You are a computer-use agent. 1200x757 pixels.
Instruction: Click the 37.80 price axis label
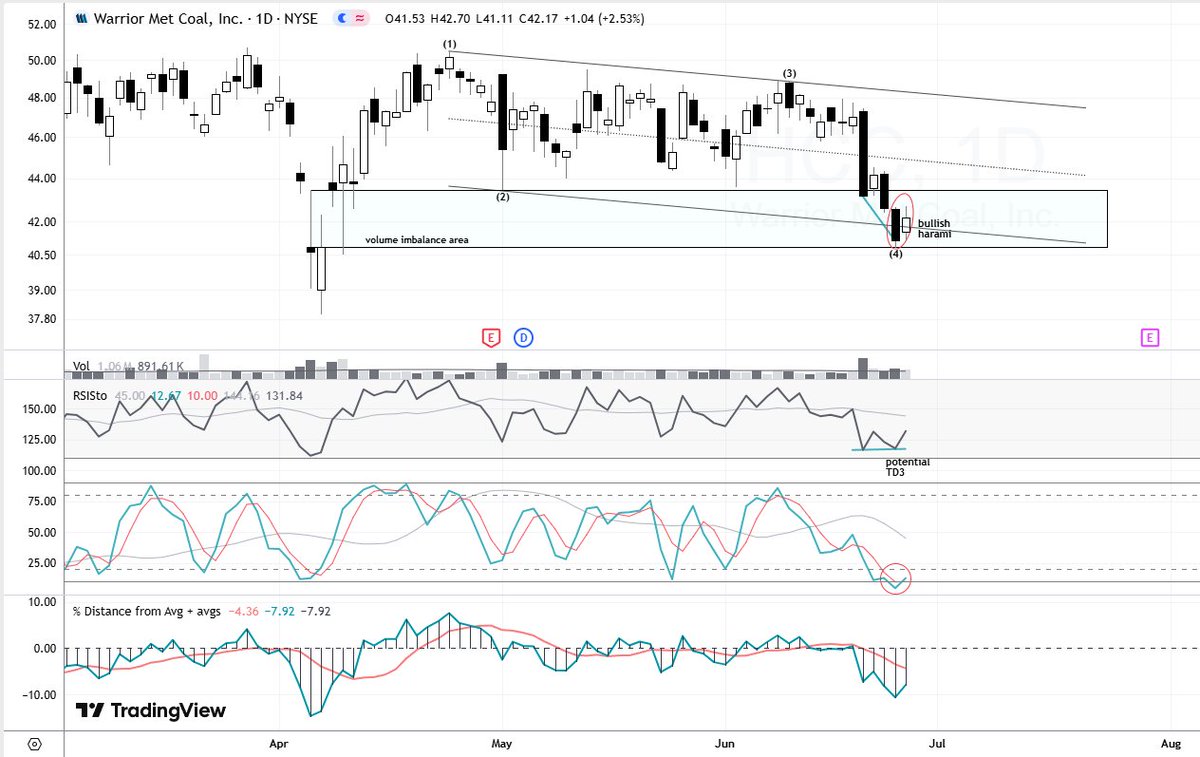pos(41,320)
